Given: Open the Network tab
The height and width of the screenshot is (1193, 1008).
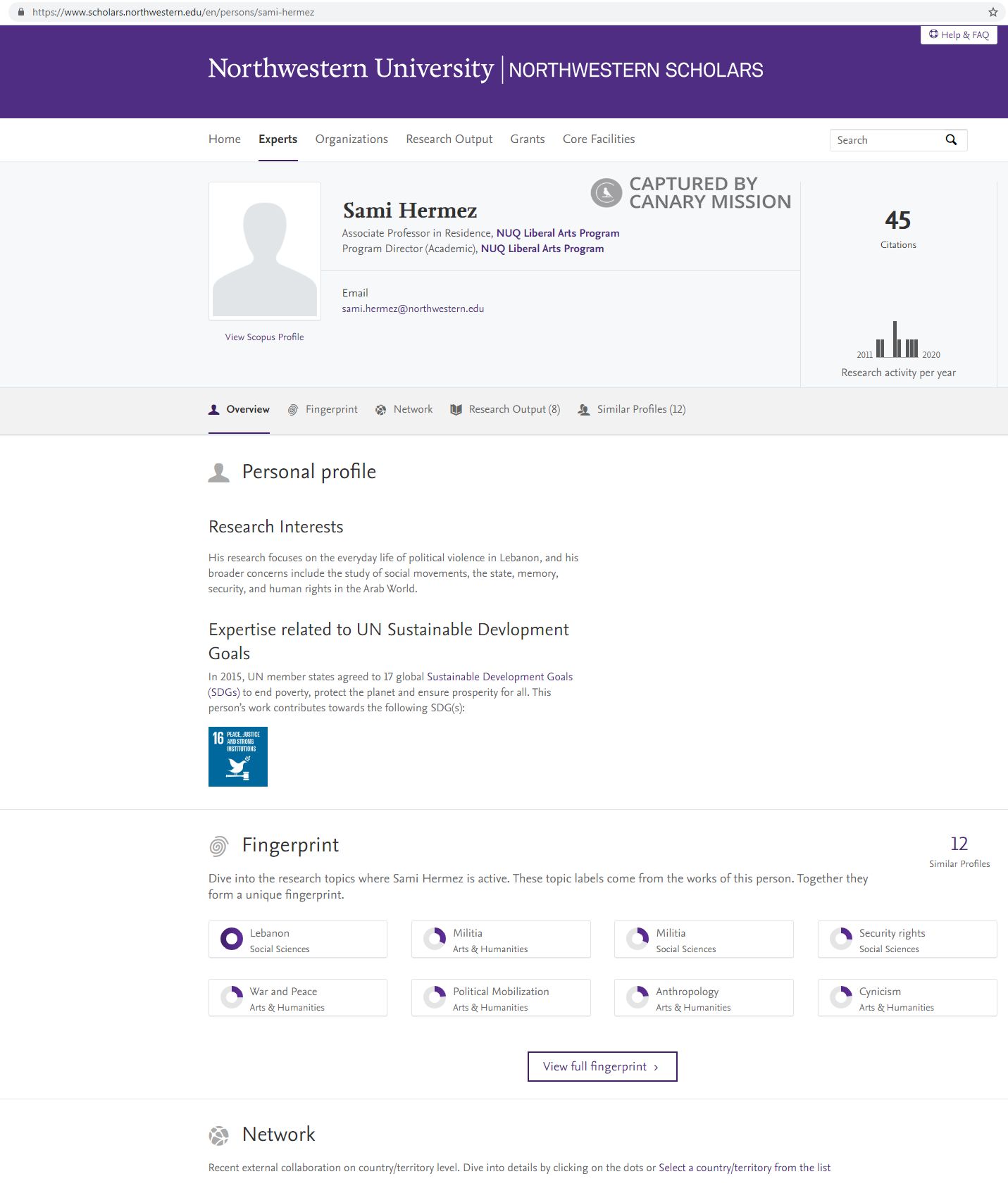Looking at the screenshot, I should [x=404, y=409].
